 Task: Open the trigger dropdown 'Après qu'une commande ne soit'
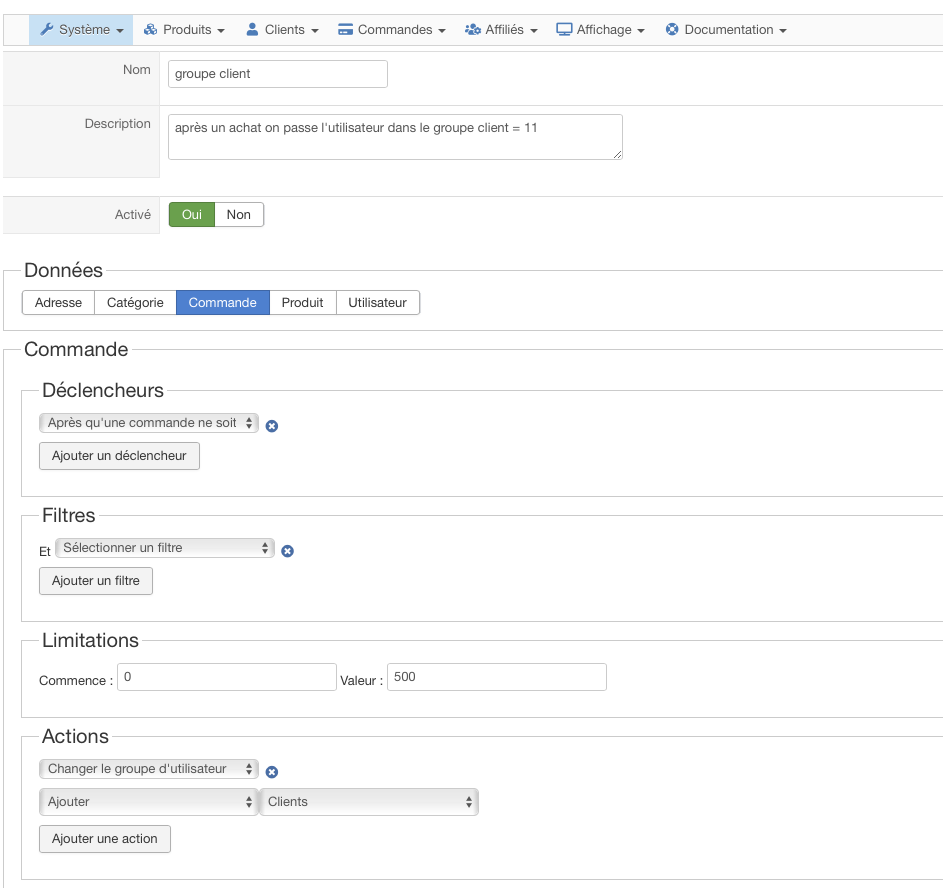(149, 423)
